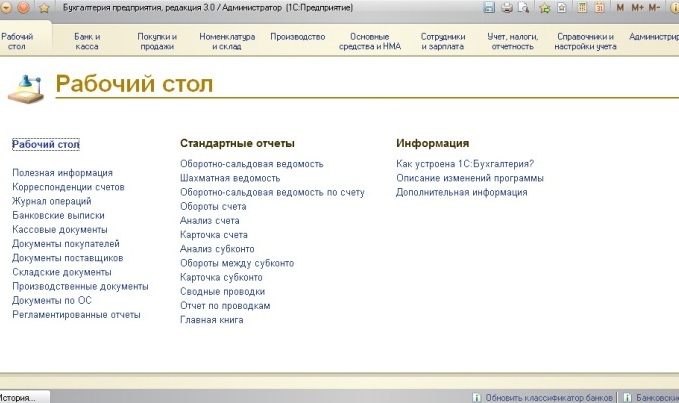The width and height of the screenshot is (679, 403).
Task: Open Шахматная ведомость report
Action: point(230,178)
